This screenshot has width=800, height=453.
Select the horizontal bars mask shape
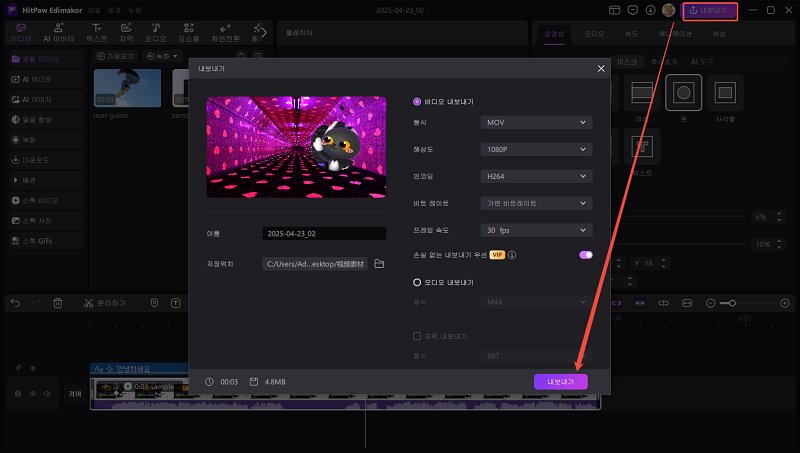point(641,92)
